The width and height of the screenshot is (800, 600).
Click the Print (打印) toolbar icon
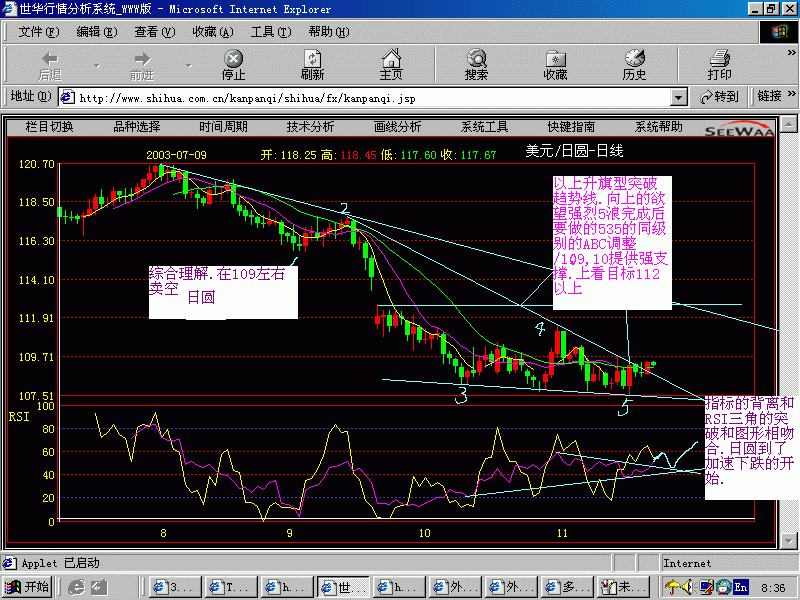coord(719,59)
